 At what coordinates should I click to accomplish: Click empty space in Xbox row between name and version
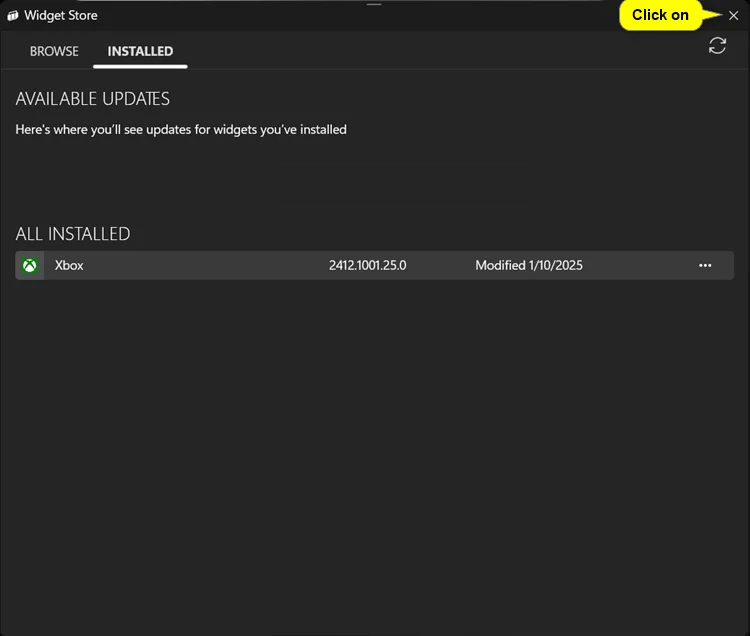pyautogui.click(x=200, y=265)
